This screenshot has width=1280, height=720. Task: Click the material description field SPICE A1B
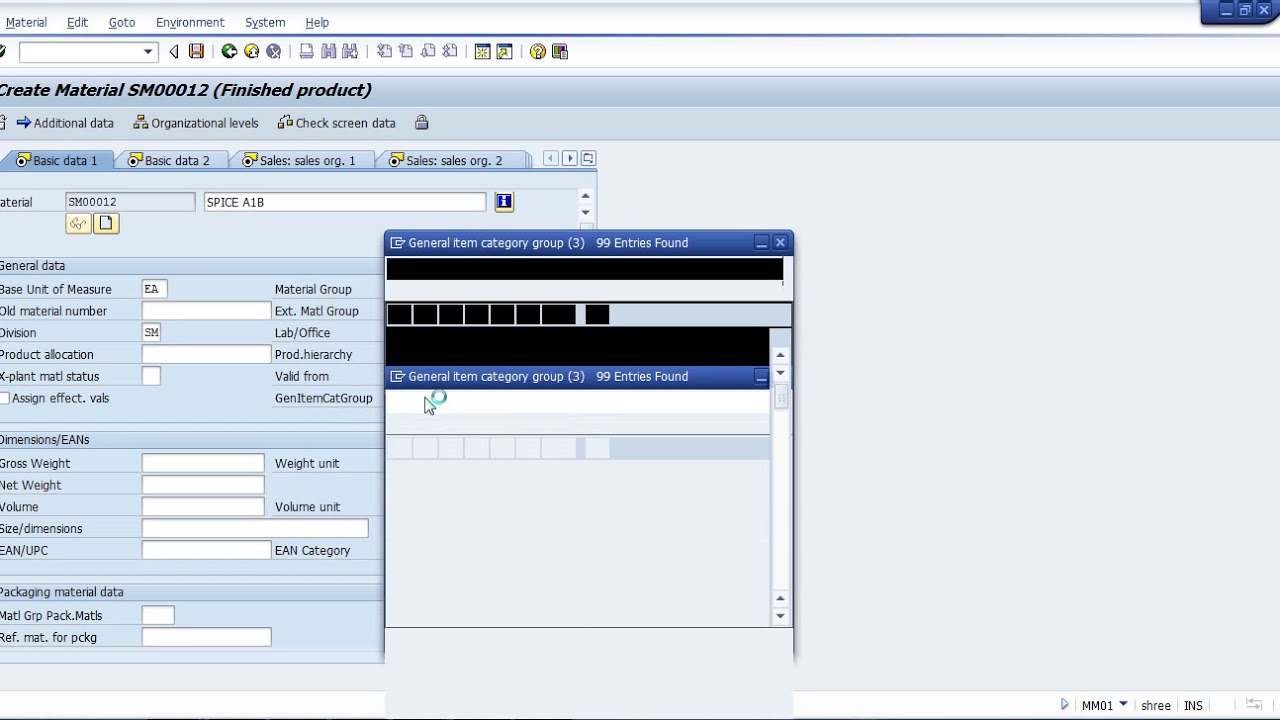coord(345,202)
